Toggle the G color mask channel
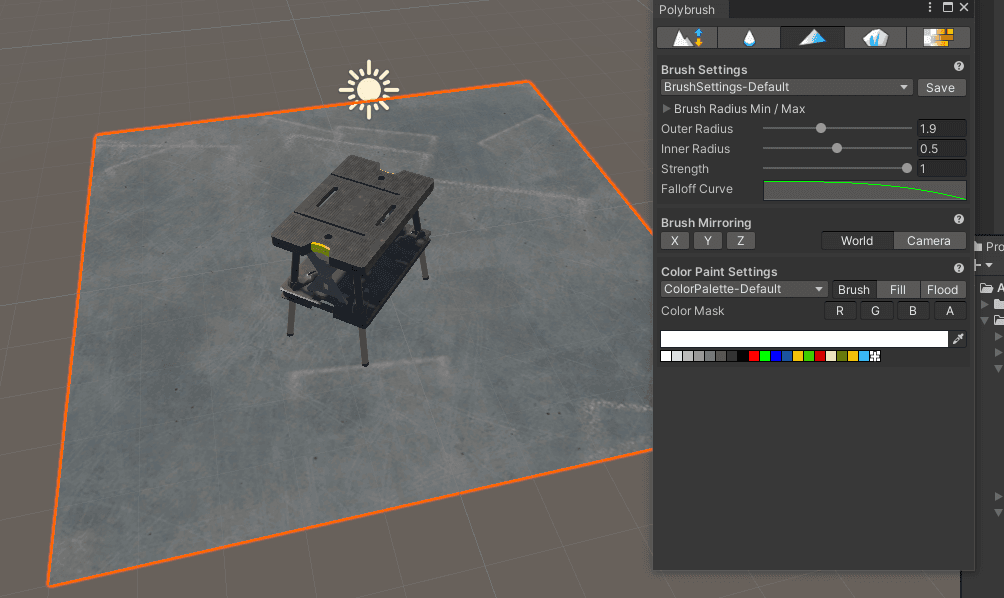 coord(875,311)
